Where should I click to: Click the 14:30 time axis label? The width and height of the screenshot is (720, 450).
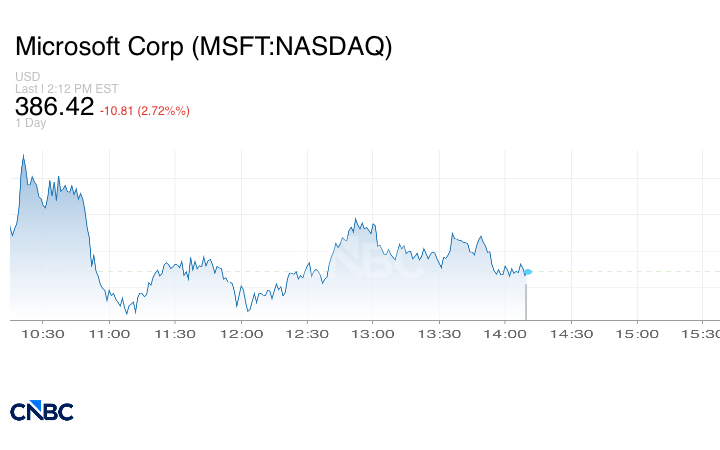pyautogui.click(x=571, y=334)
